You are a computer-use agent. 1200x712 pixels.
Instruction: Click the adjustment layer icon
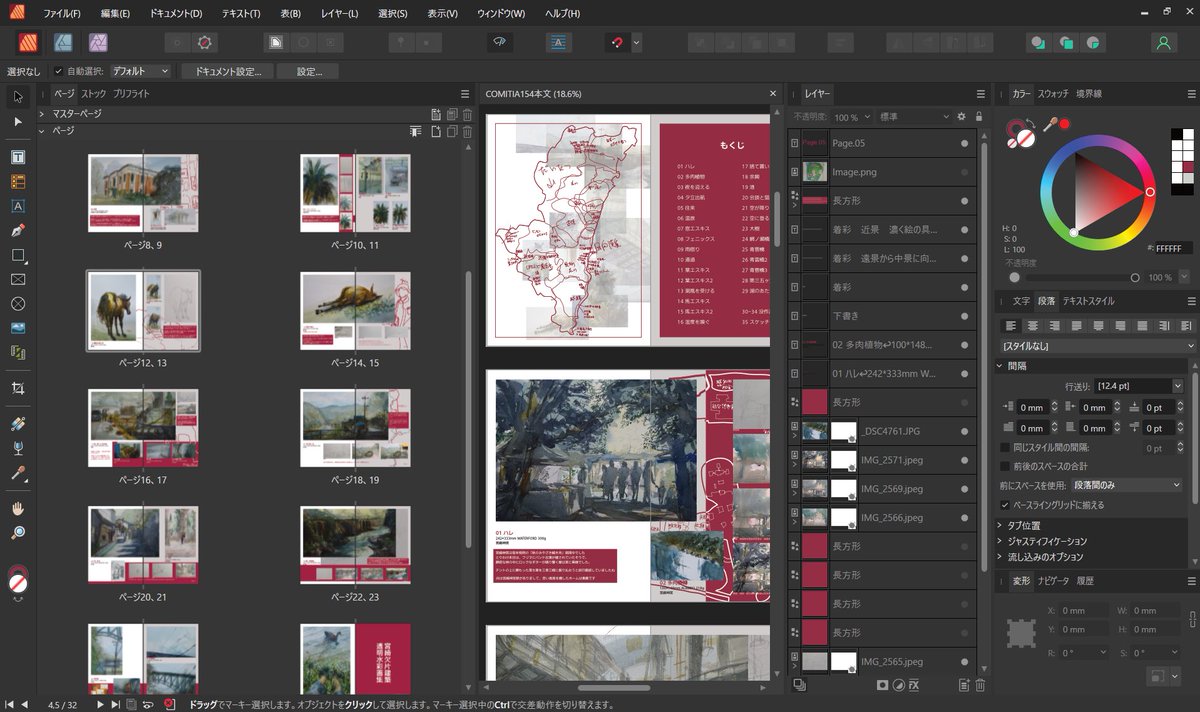pos(898,685)
